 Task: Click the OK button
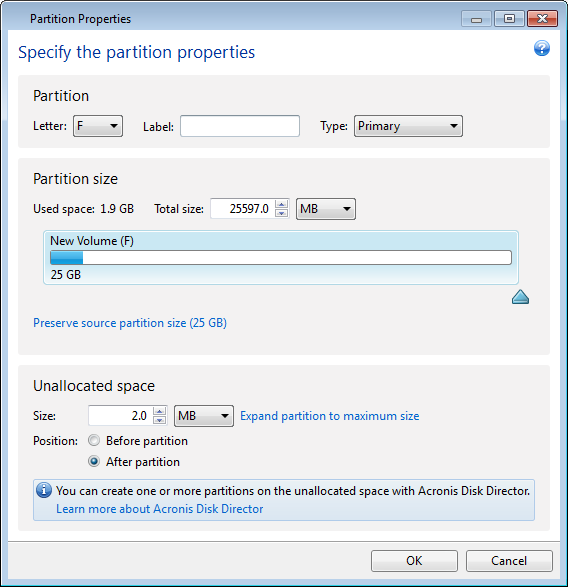[414, 561]
